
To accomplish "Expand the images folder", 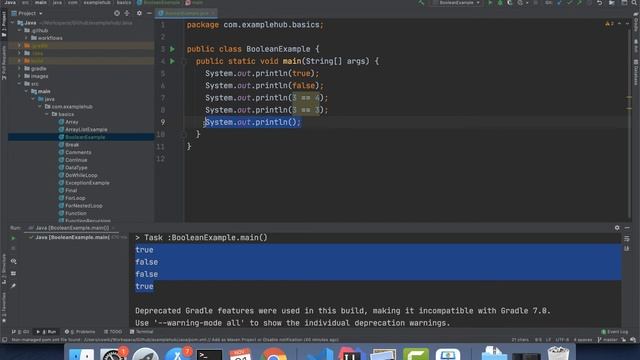I will (x=19, y=76).
